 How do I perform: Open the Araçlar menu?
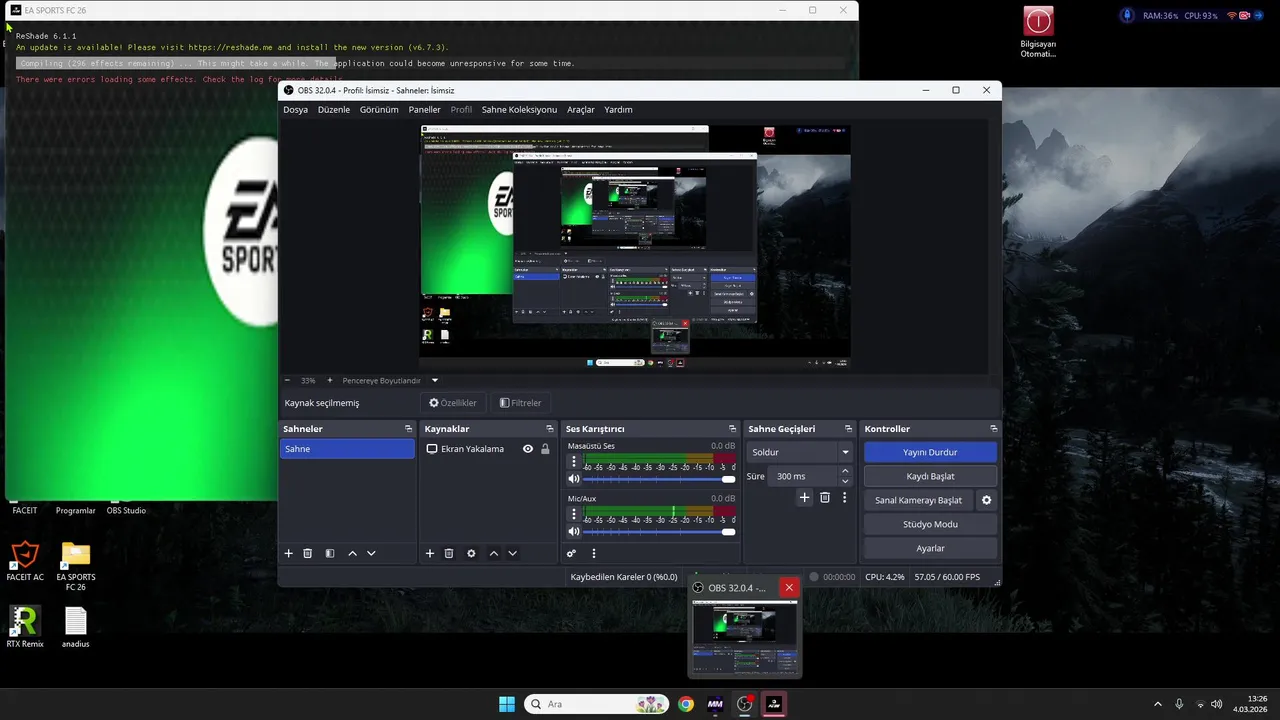(x=581, y=110)
